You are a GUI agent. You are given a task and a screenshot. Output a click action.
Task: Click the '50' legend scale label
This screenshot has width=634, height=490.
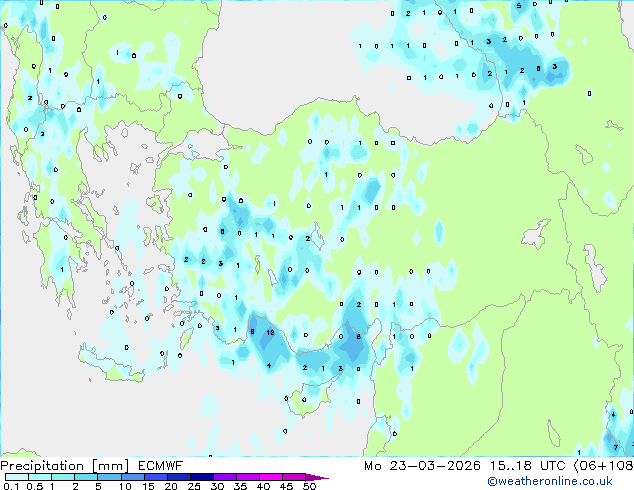coord(310,486)
